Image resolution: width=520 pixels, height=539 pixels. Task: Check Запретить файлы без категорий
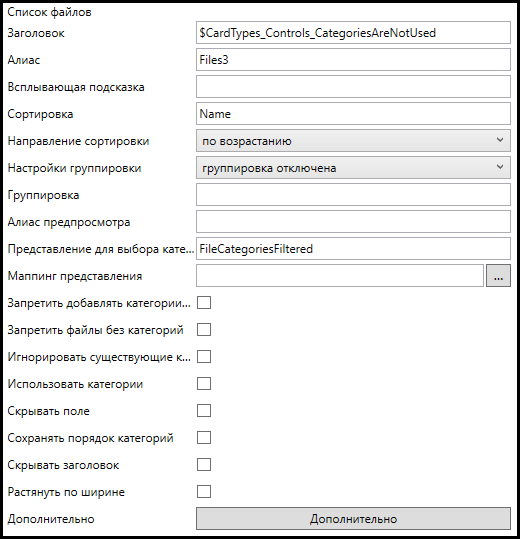pos(204,330)
